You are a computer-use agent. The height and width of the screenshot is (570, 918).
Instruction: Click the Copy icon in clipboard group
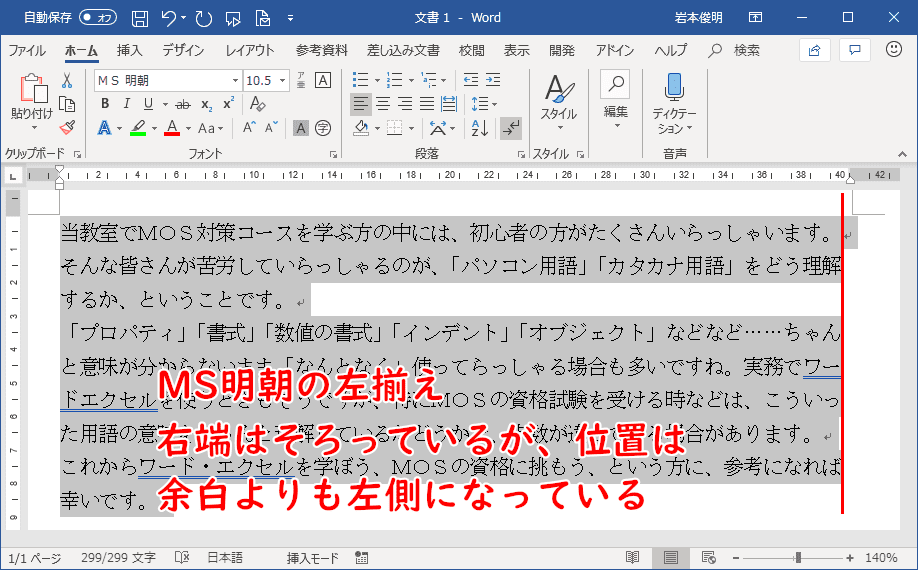67,104
